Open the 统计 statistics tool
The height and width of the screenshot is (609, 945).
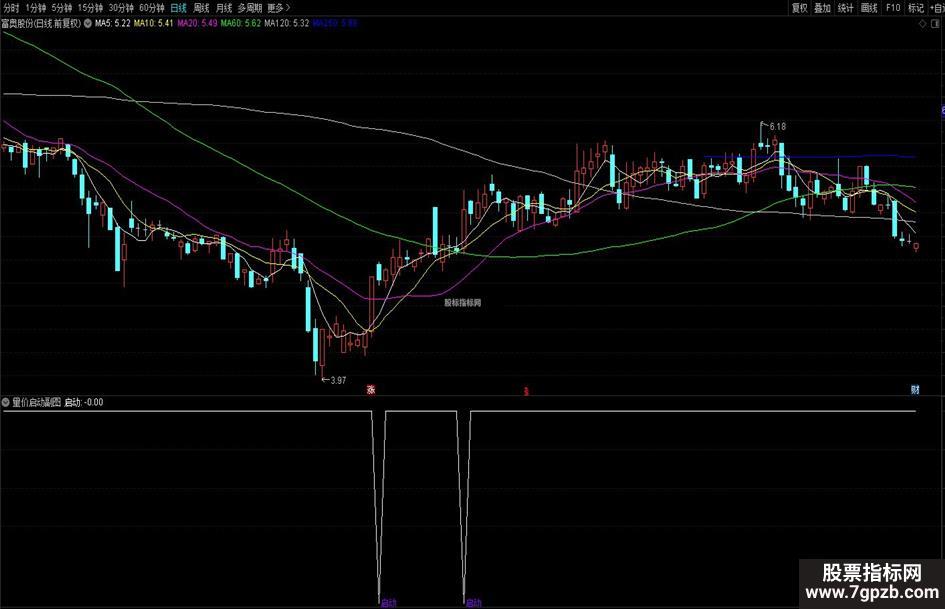(846, 8)
